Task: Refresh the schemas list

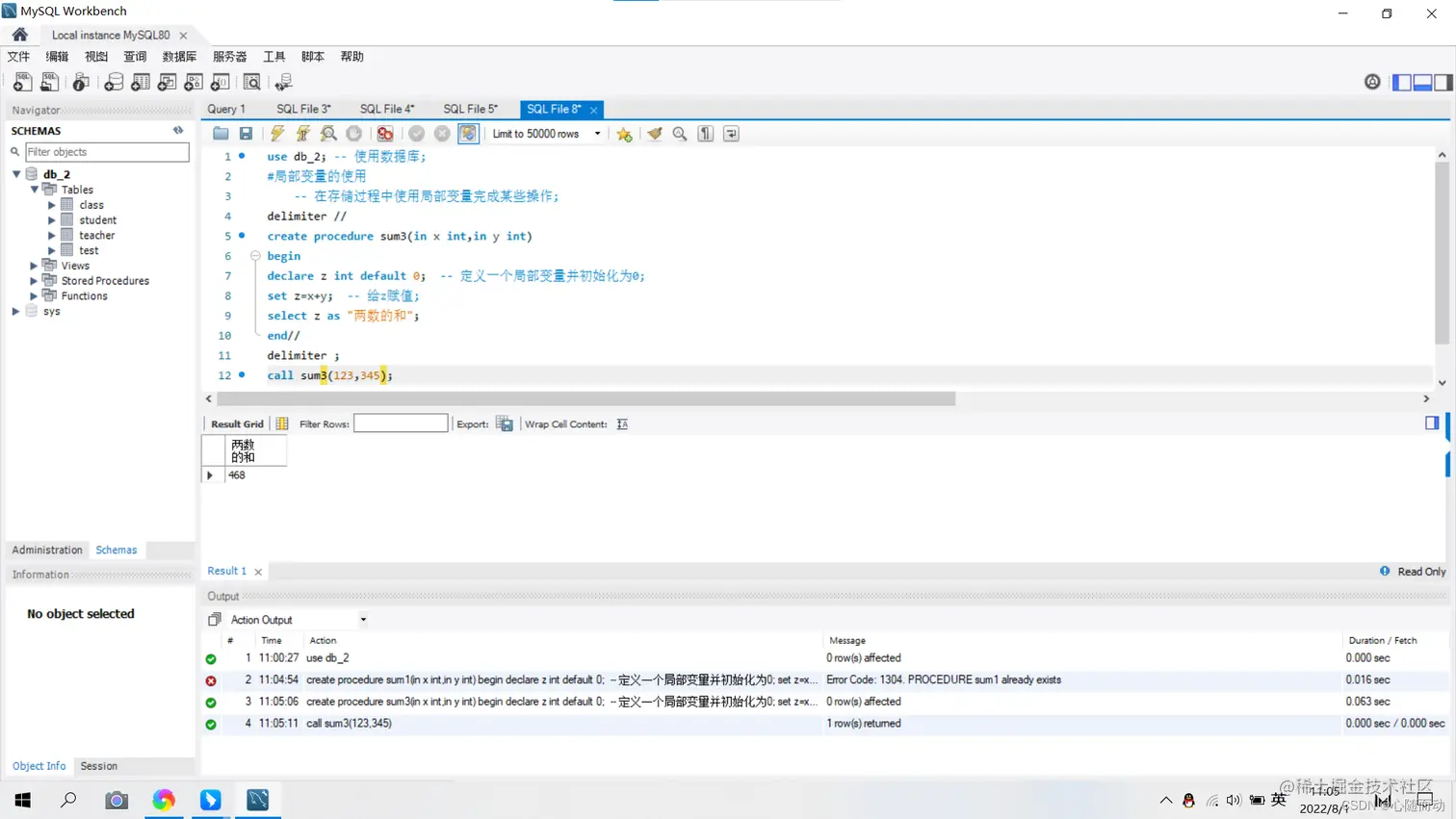Action: pos(178,130)
